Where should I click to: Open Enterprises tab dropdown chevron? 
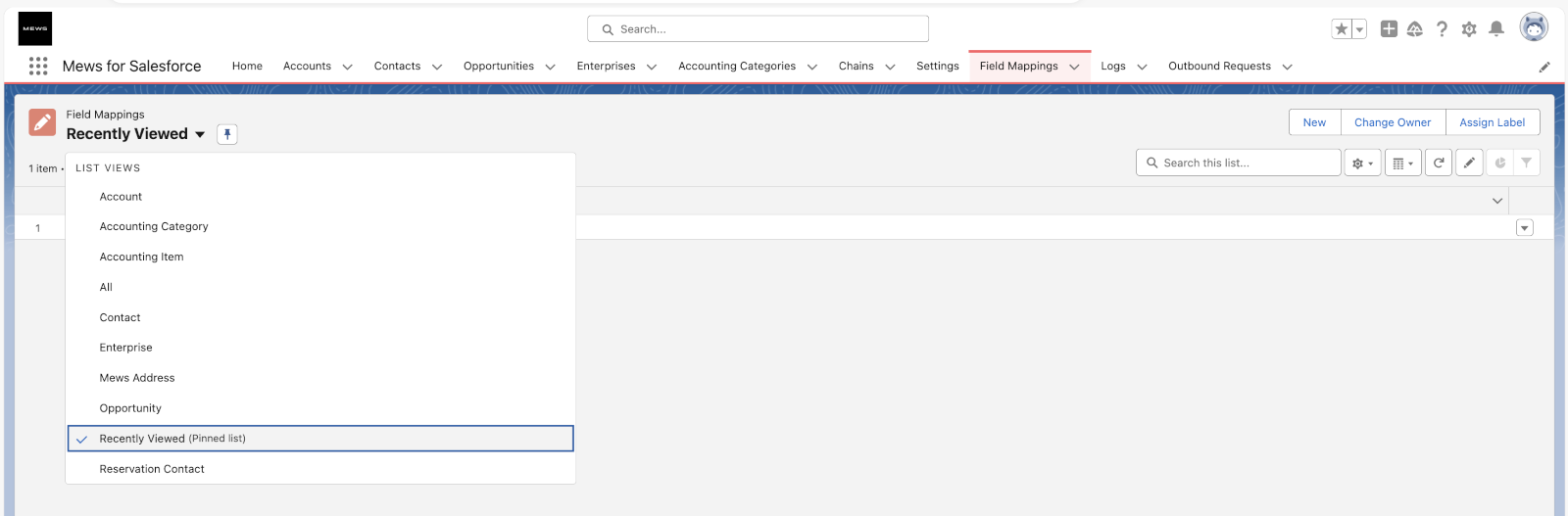pos(652,67)
